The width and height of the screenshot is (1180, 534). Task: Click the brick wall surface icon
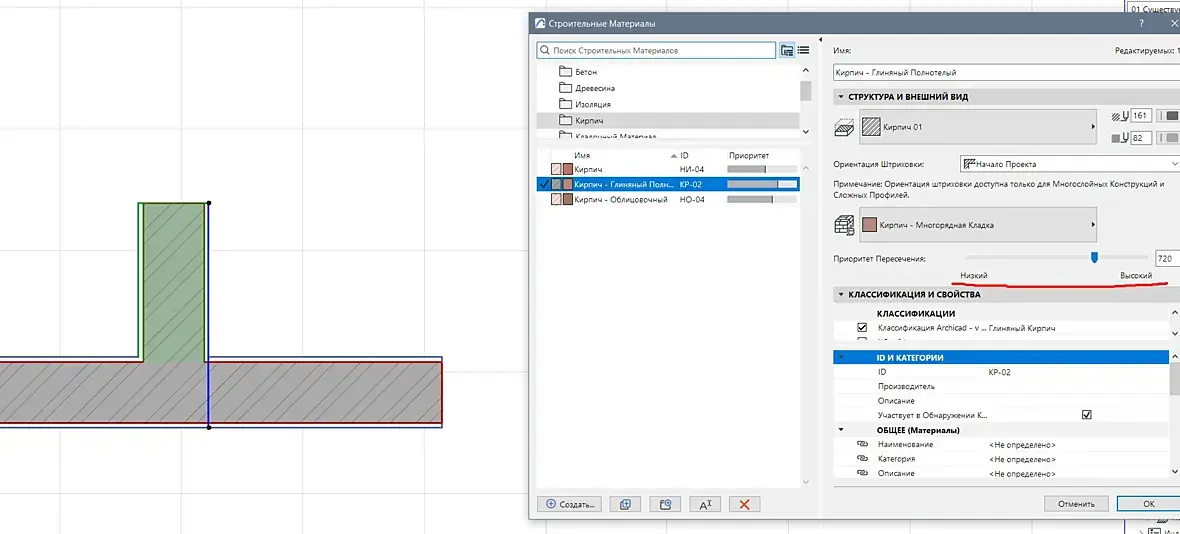844,224
